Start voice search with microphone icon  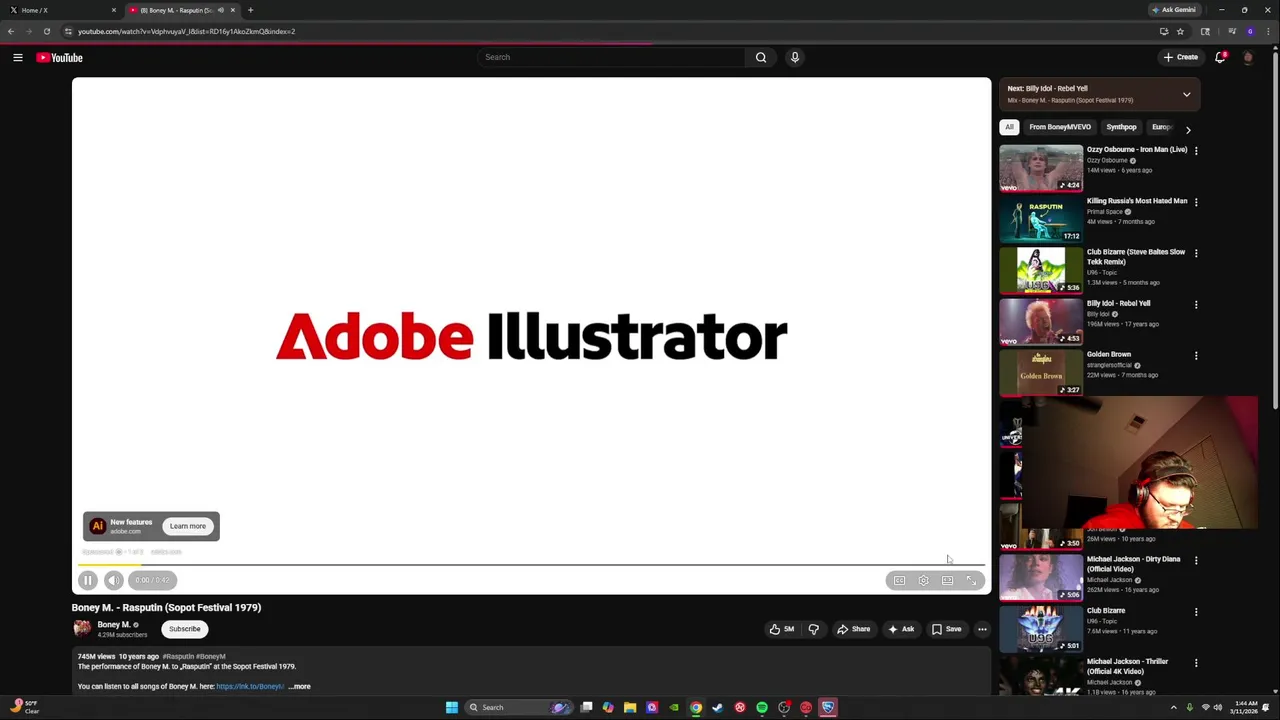pos(795,57)
